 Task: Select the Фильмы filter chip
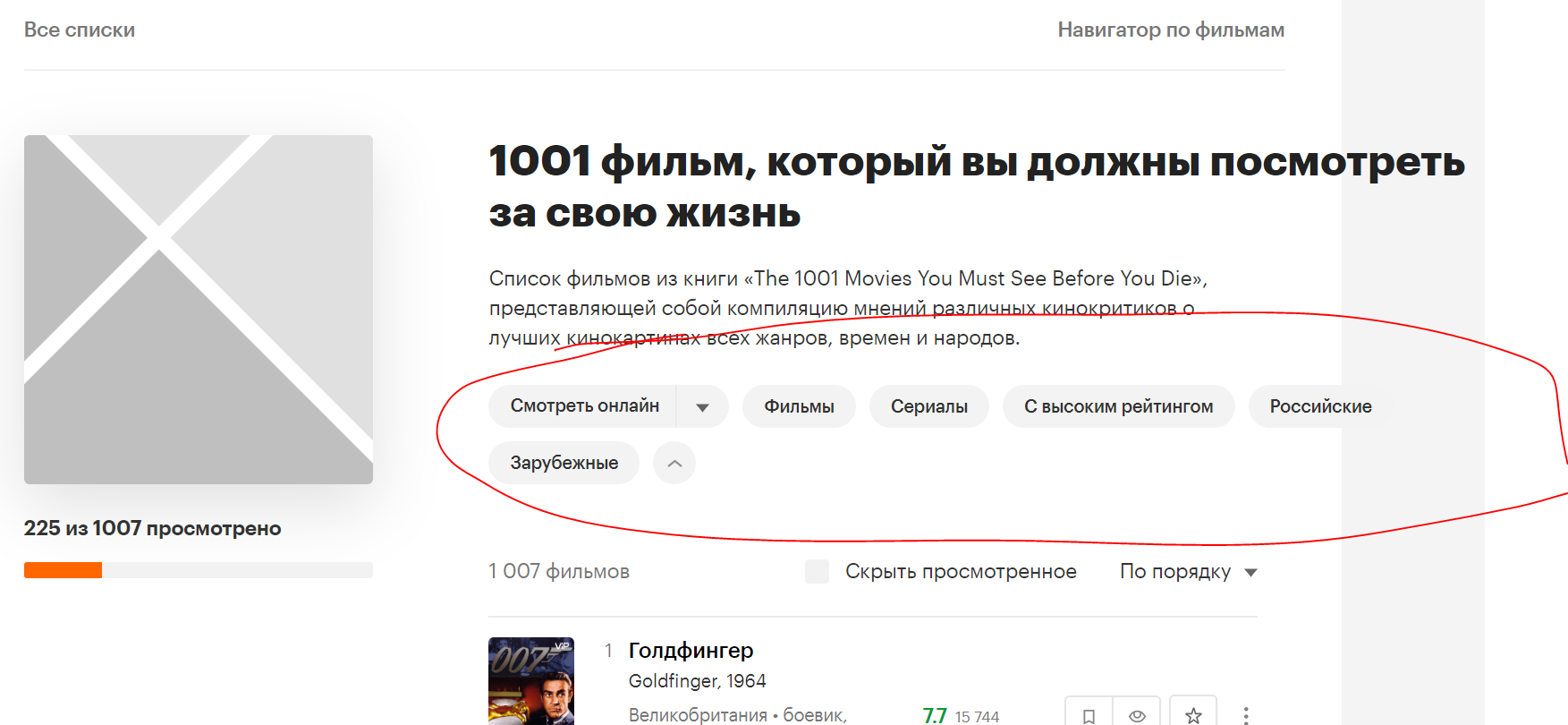click(x=799, y=406)
